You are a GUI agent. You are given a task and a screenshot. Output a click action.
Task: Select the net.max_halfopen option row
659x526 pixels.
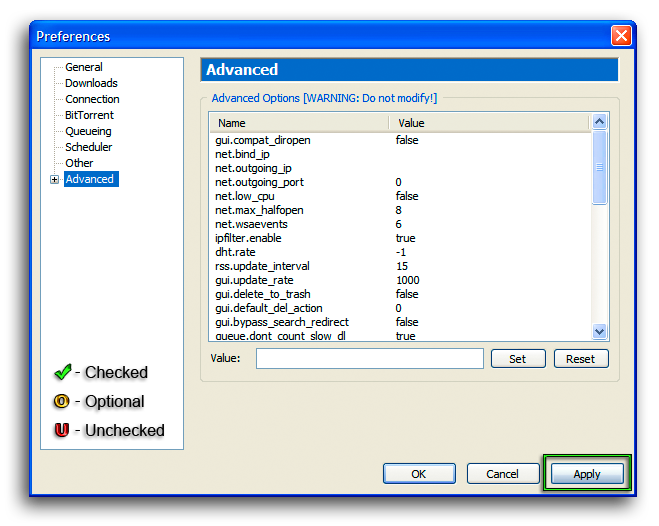(259, 210)
